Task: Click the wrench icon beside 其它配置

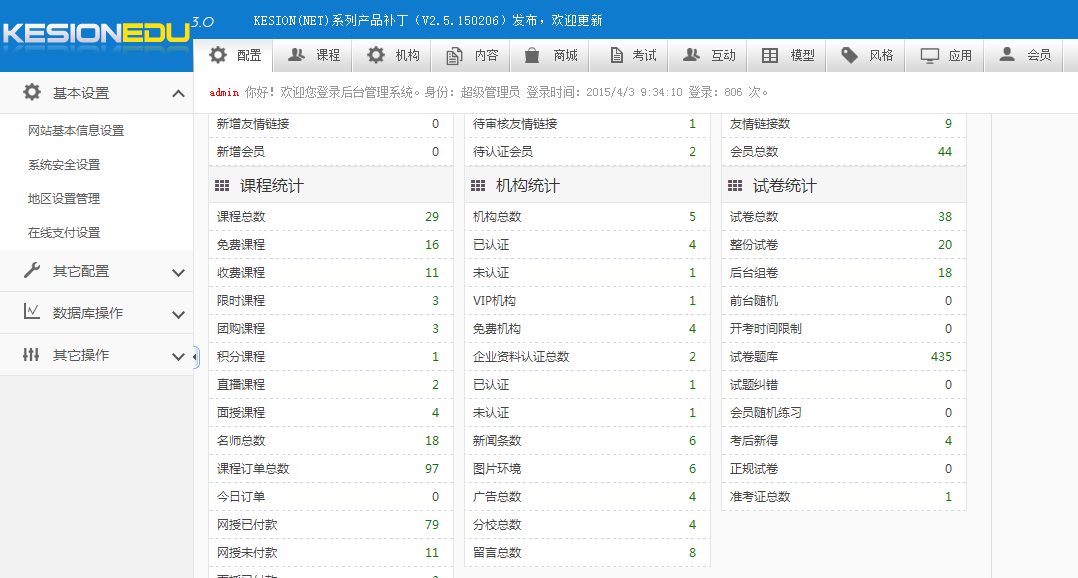Action: click(x=32, y=271)
